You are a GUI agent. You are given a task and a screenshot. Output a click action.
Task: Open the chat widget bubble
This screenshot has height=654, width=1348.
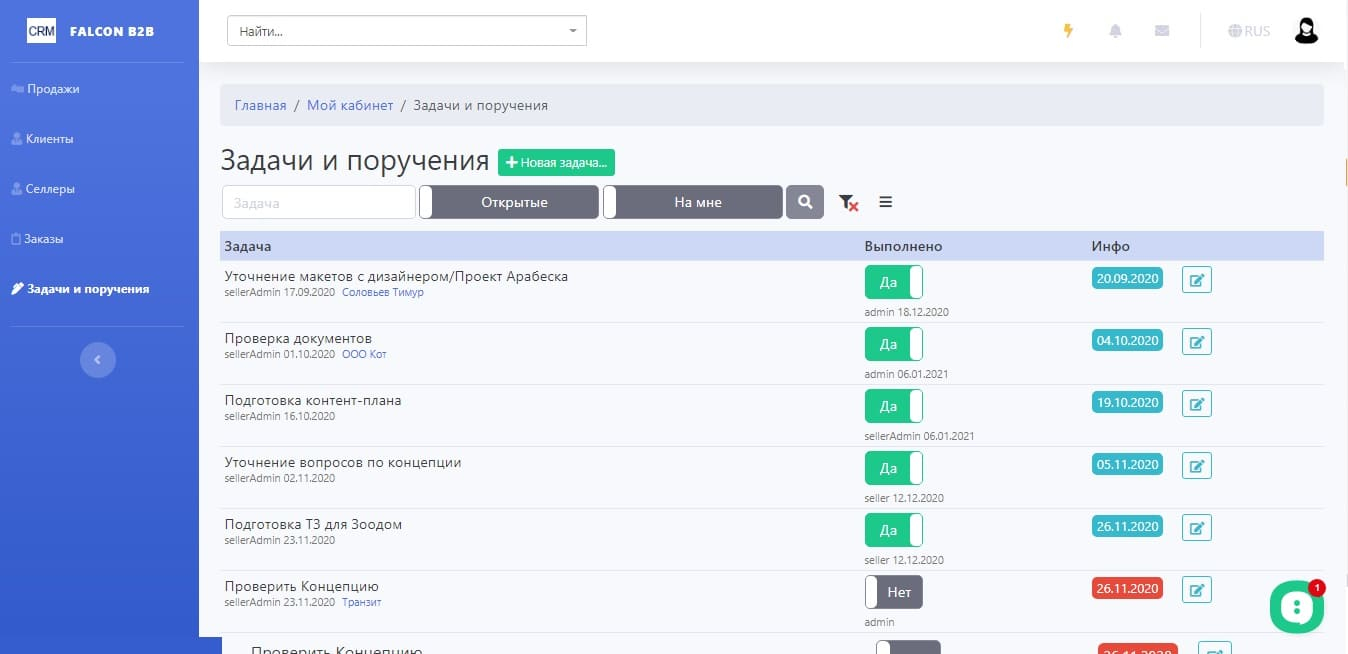[1296, 606]
